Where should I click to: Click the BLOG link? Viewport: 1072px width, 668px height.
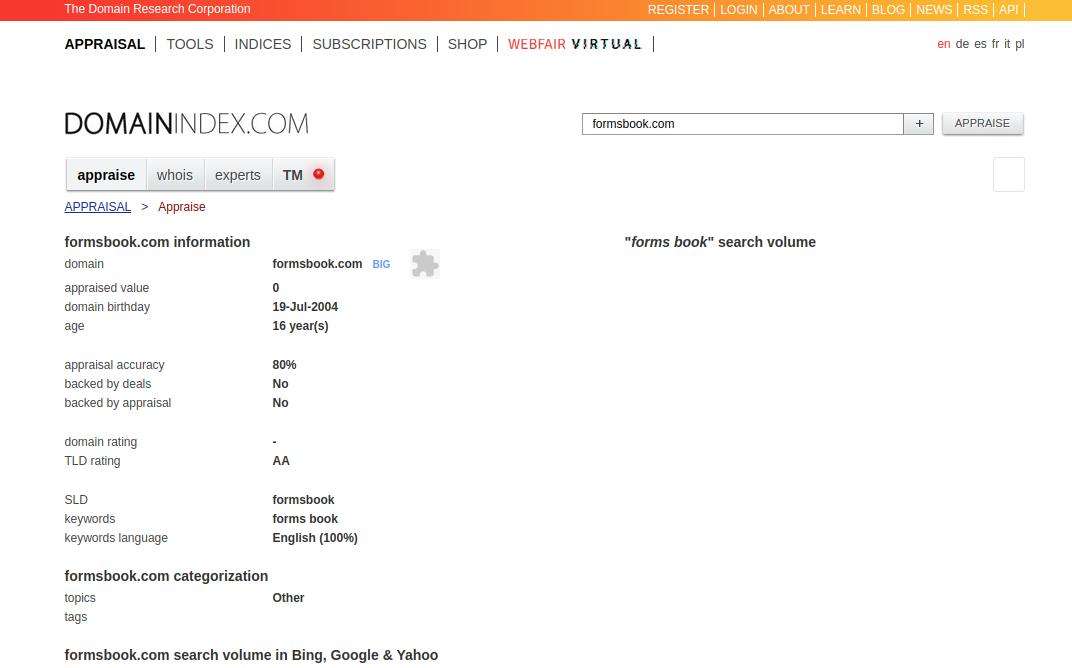[x=888, y=10]
